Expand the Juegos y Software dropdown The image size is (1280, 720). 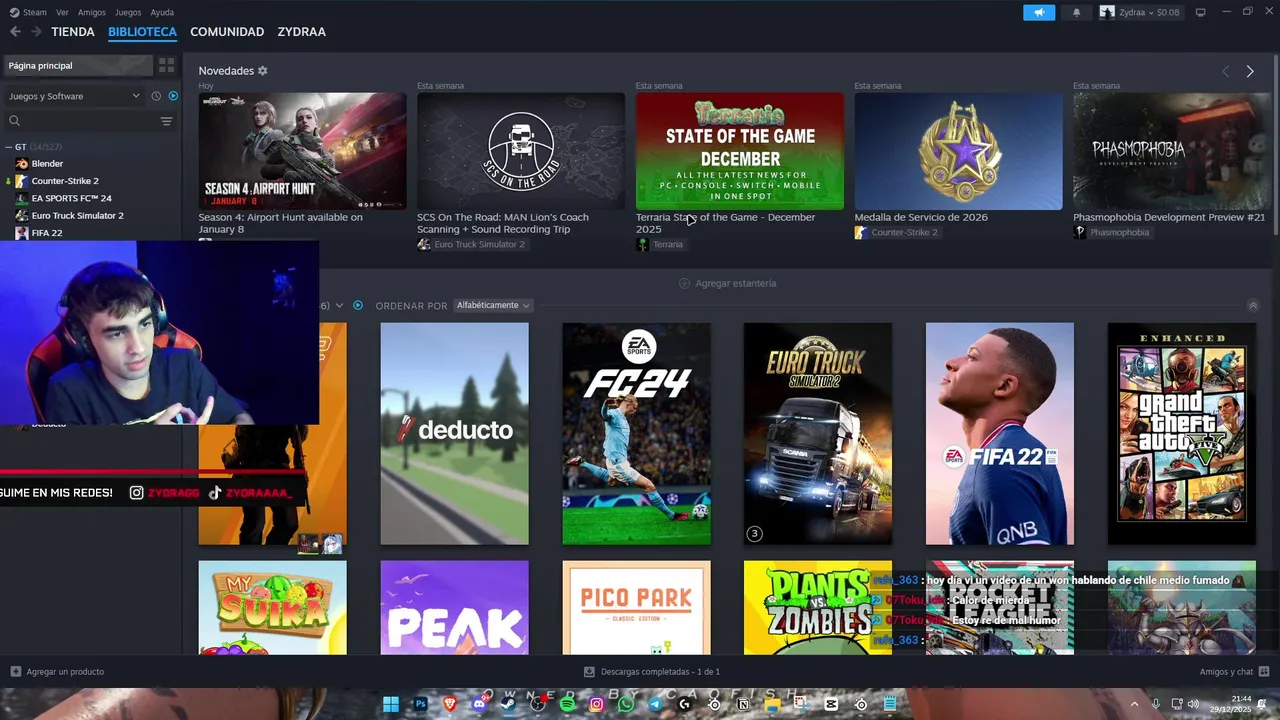[74, 96]
